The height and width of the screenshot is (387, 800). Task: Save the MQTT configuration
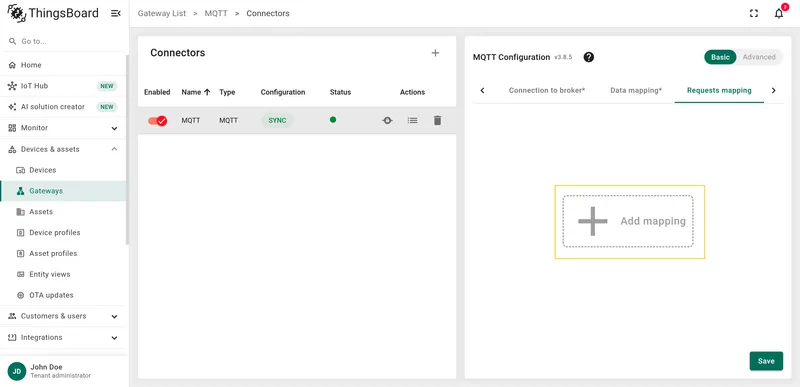click(x=766, y=361)
